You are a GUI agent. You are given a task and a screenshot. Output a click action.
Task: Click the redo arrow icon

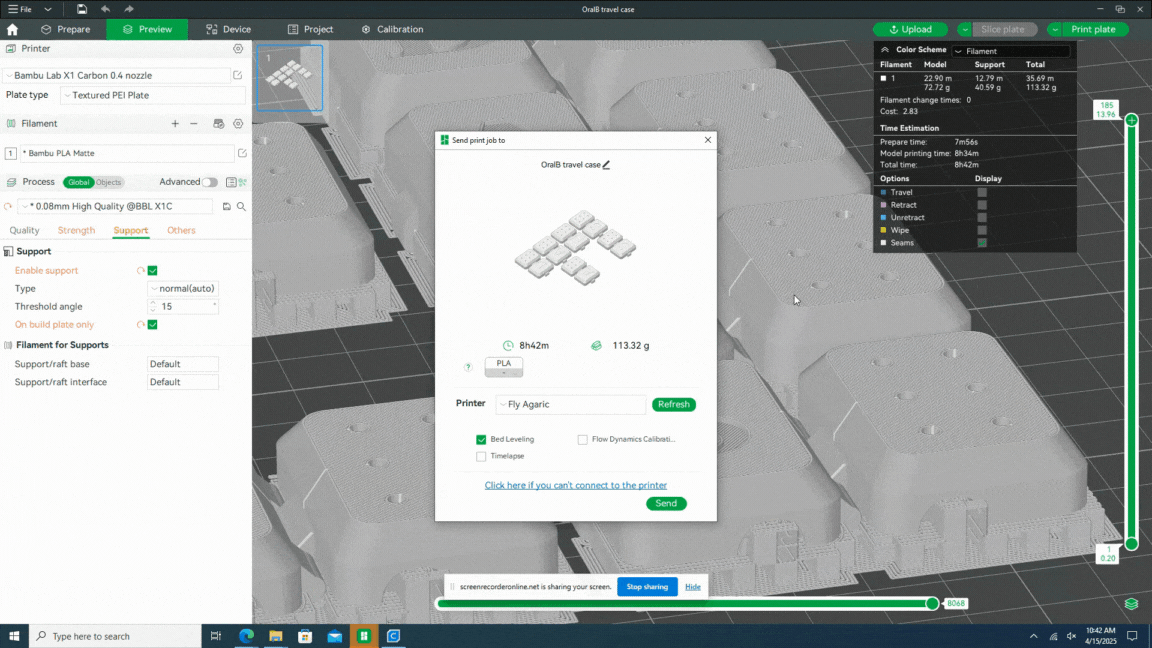[x=129, y=10]
